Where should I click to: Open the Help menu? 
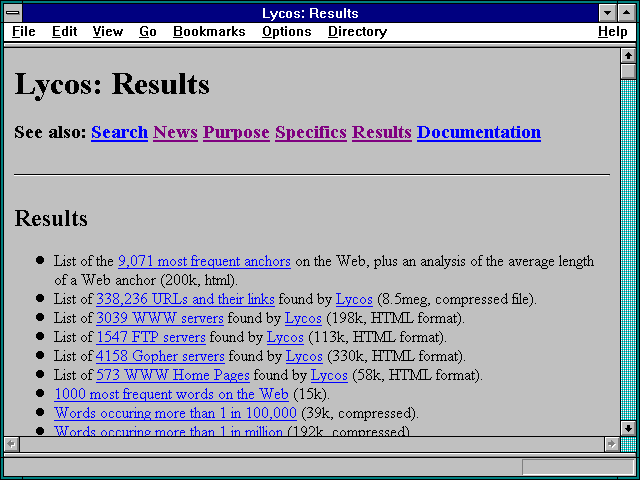tap(613, 31)
